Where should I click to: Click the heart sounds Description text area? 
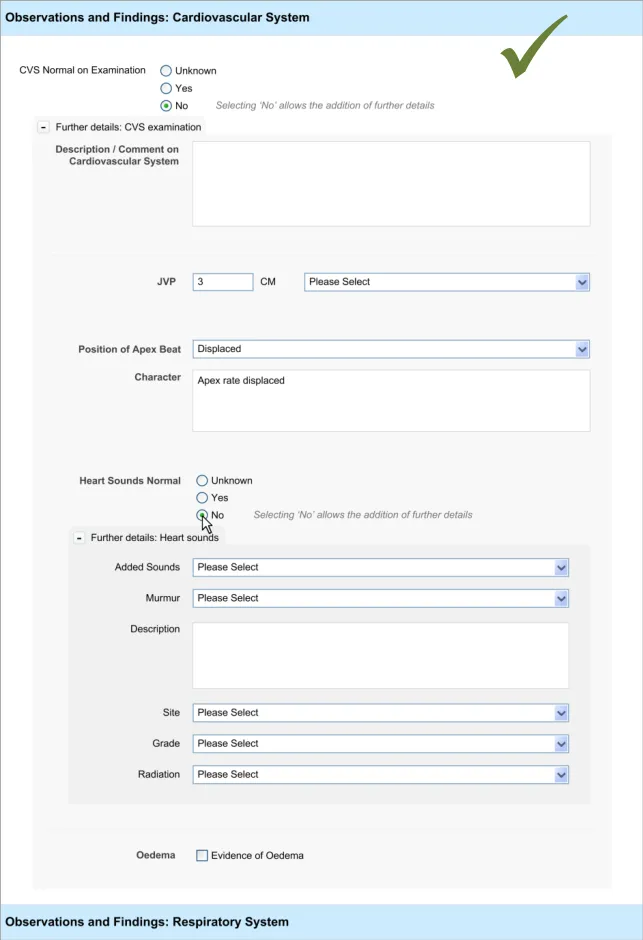[380, 655]
